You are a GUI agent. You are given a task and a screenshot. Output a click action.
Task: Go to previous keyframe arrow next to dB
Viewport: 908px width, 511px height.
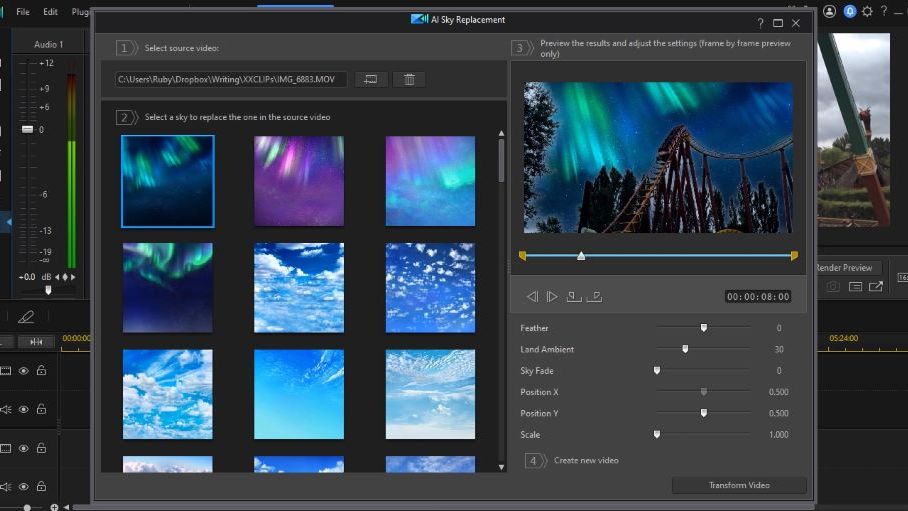click(58, 277)
